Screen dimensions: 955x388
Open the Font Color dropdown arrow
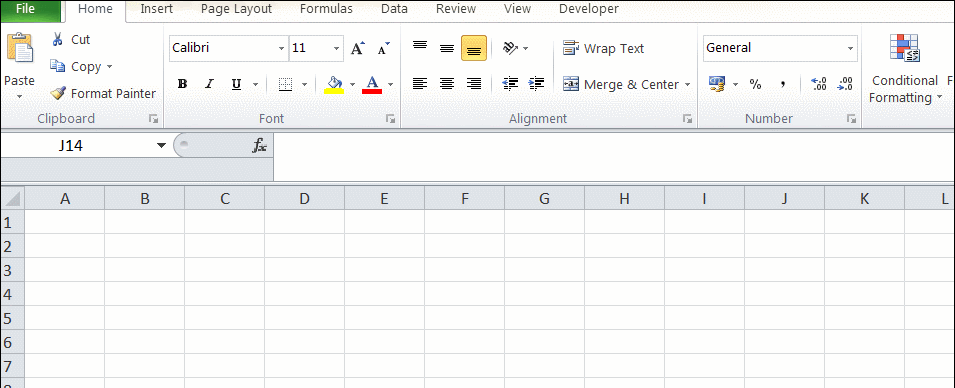pyautogui.click(x=390, y=85)
